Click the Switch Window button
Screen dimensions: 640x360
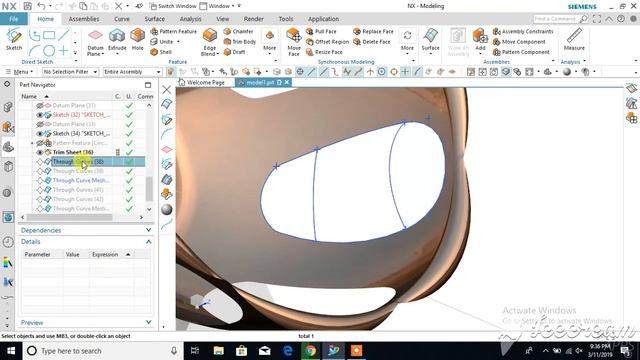pyautogui.click(x=173, y=6)
